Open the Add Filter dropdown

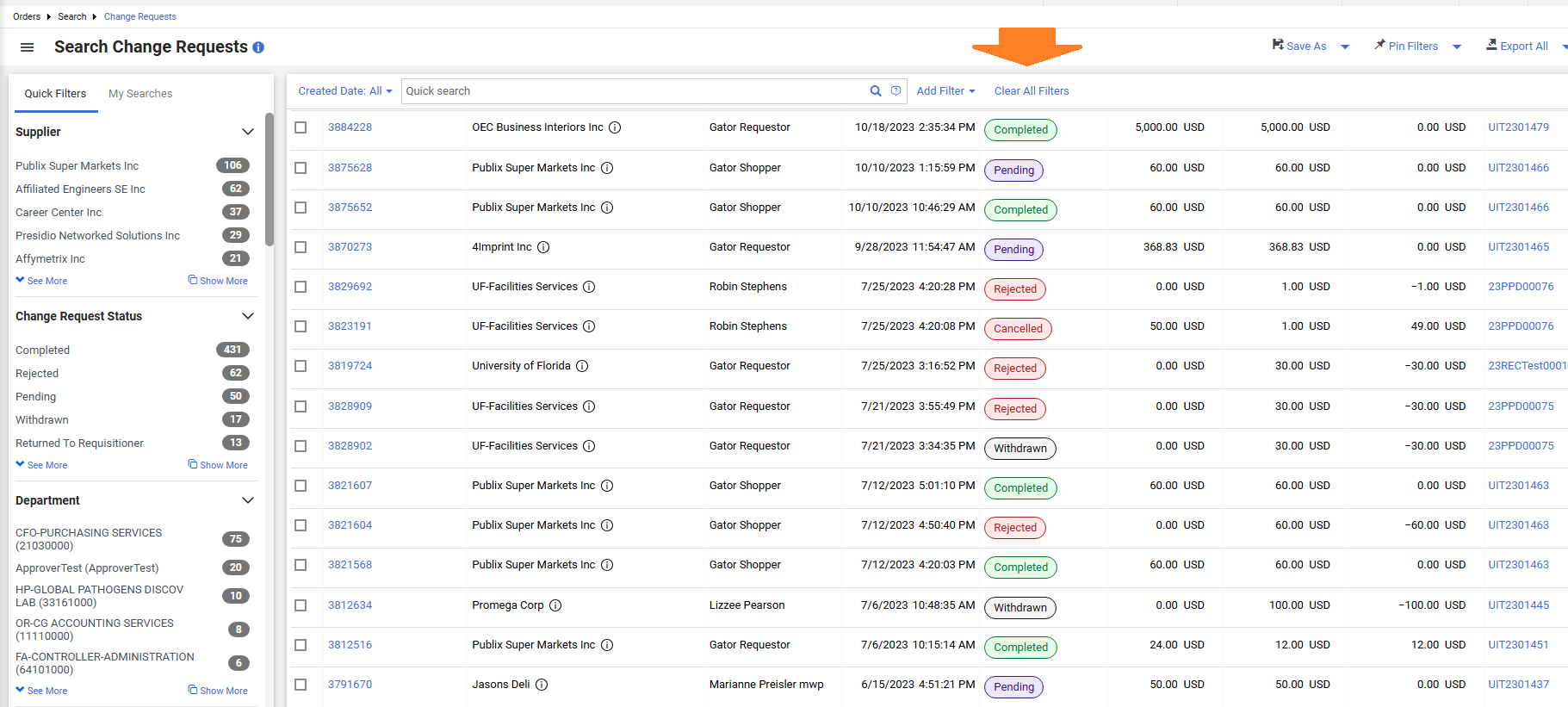click(x=945, y=91)
